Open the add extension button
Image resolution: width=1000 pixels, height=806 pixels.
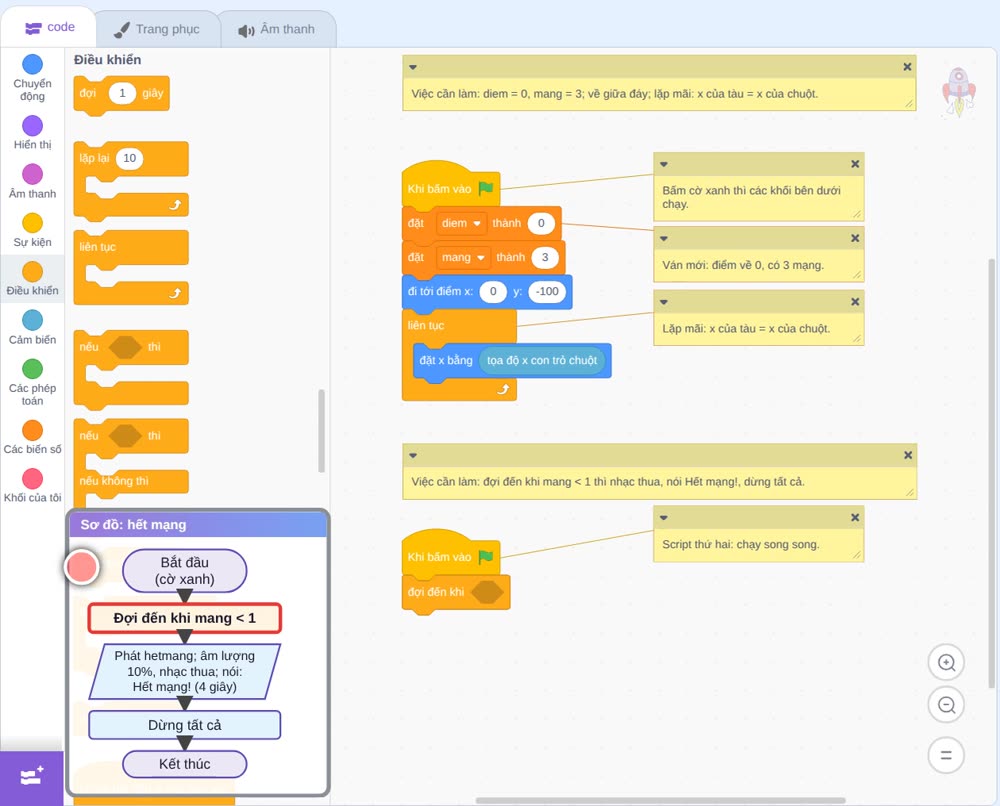click(32, 777)
